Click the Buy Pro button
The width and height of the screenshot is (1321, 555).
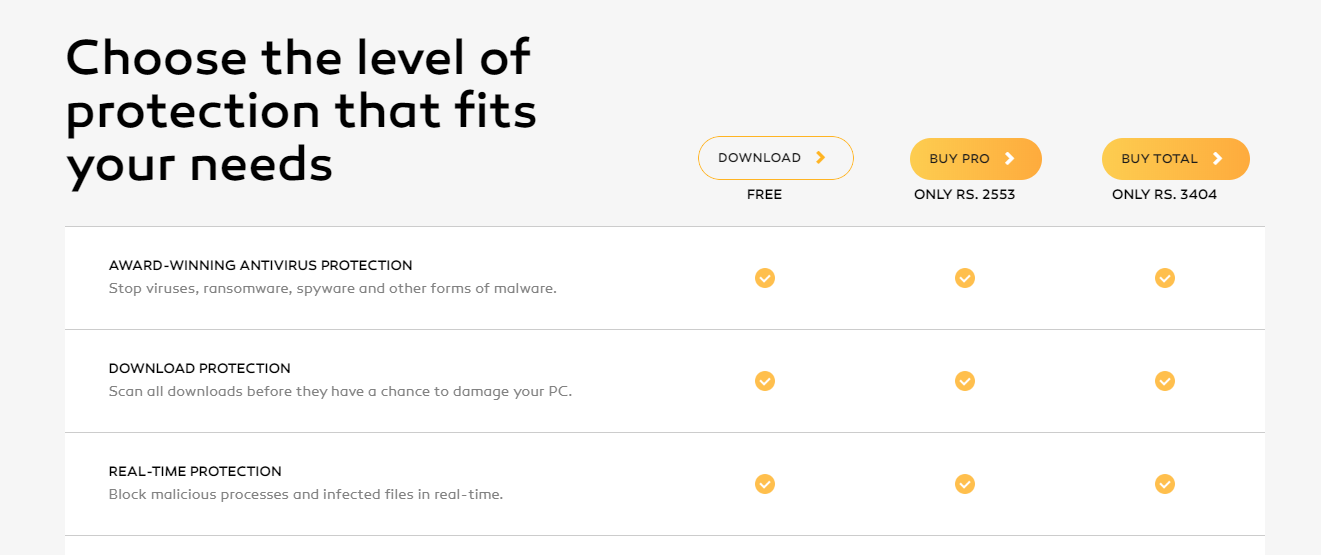[x=975, y=159]
